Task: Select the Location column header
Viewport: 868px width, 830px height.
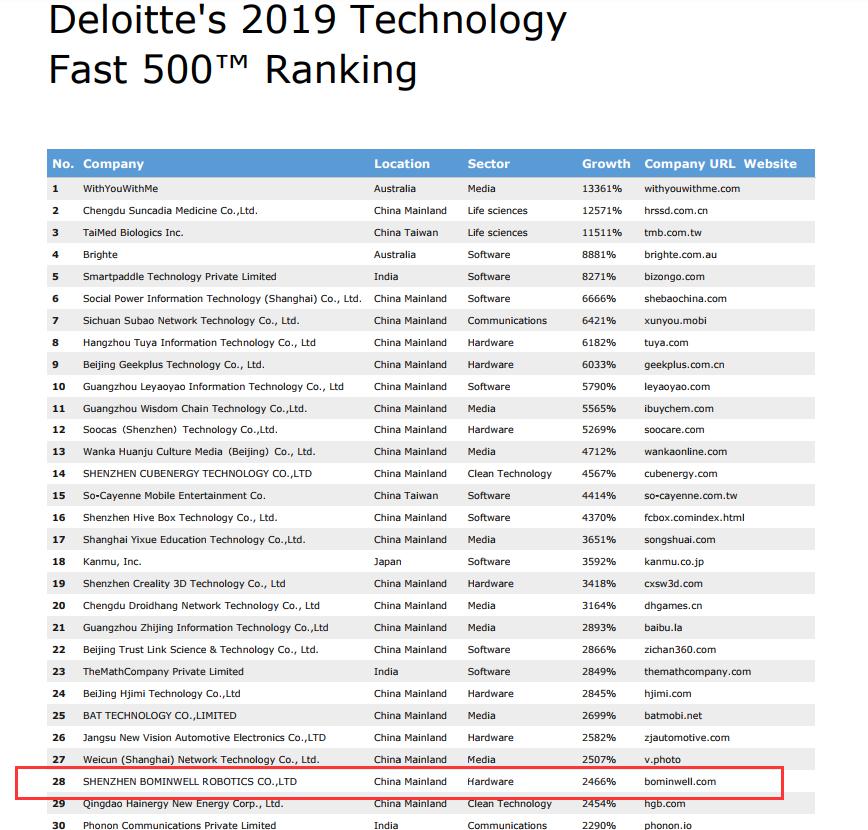Action: (401, 164)
